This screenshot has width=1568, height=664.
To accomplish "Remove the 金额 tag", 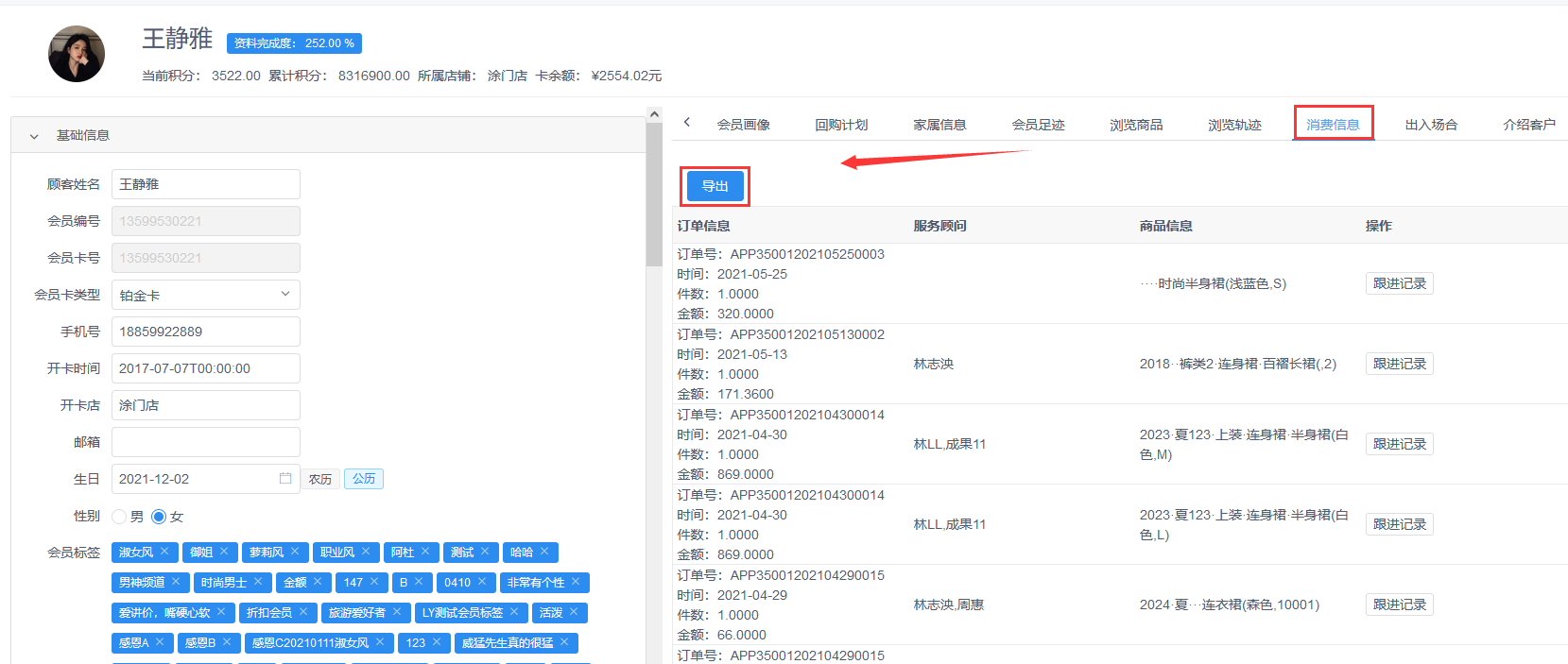I will [x=318, y=582].
